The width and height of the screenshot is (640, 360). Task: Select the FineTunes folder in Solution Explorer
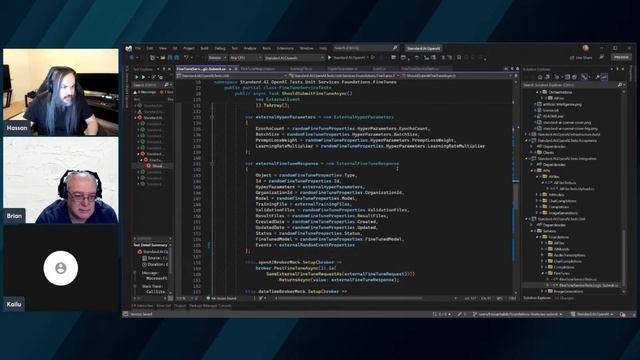pos(562,273)
